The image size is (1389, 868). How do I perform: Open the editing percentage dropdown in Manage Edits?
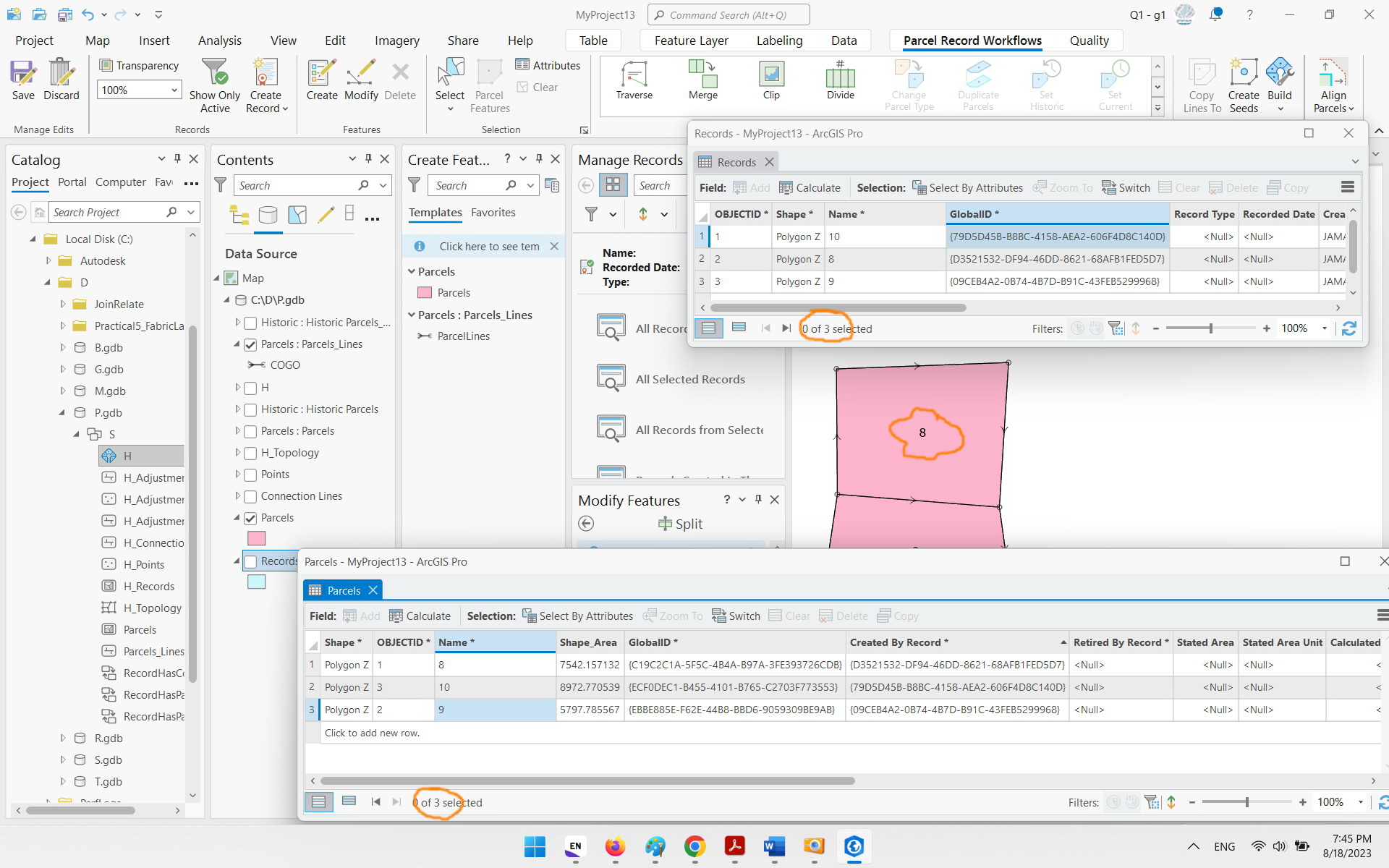[x=173, y=90]
